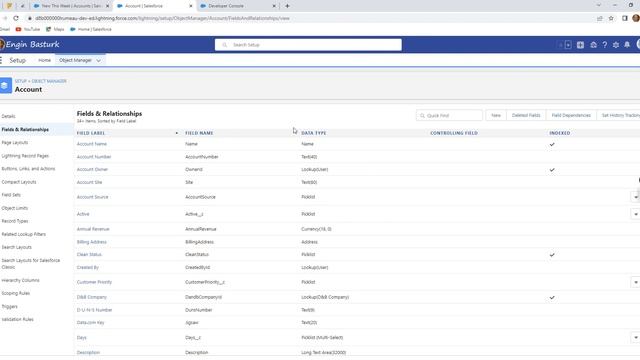The image size is (640, 360).
Task: Click the site lock icon in address bar
Action: (29, 18)
